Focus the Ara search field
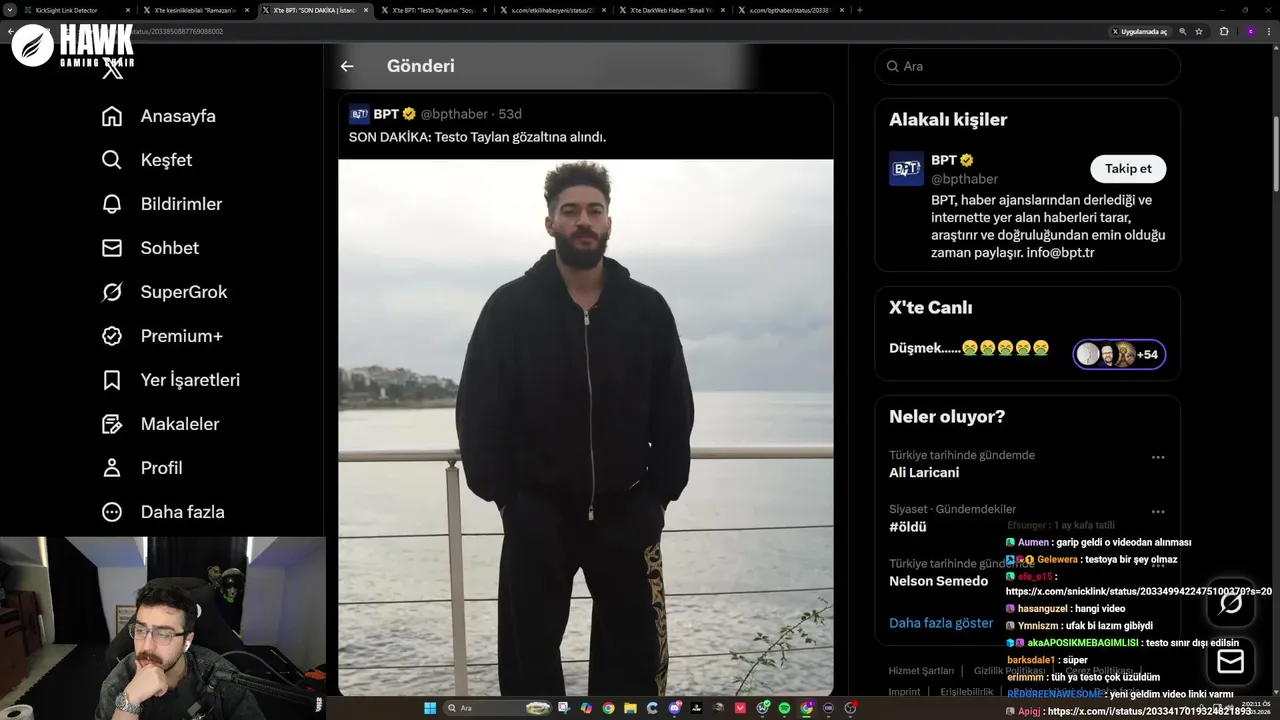 click(x=1027, y=66)
